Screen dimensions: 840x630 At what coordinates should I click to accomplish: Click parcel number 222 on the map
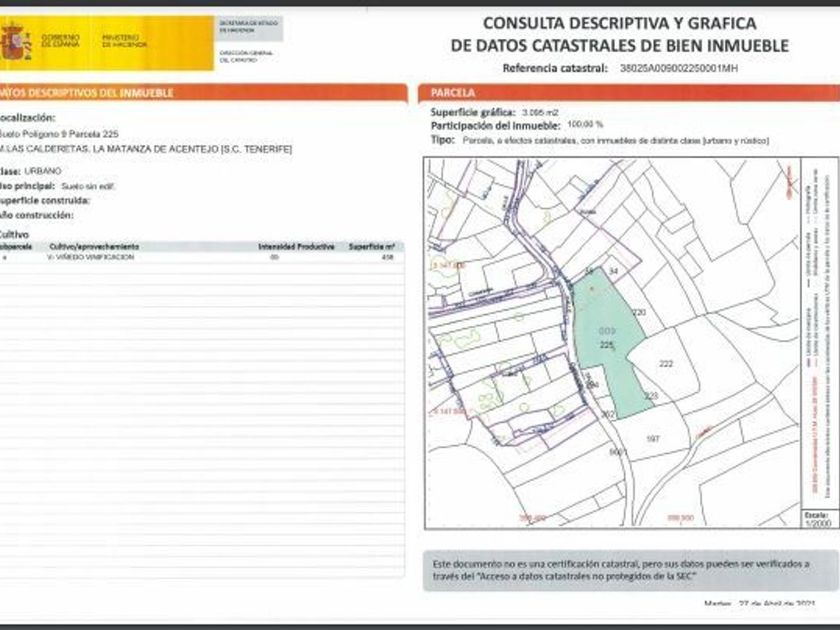click(x=666, y=364)
